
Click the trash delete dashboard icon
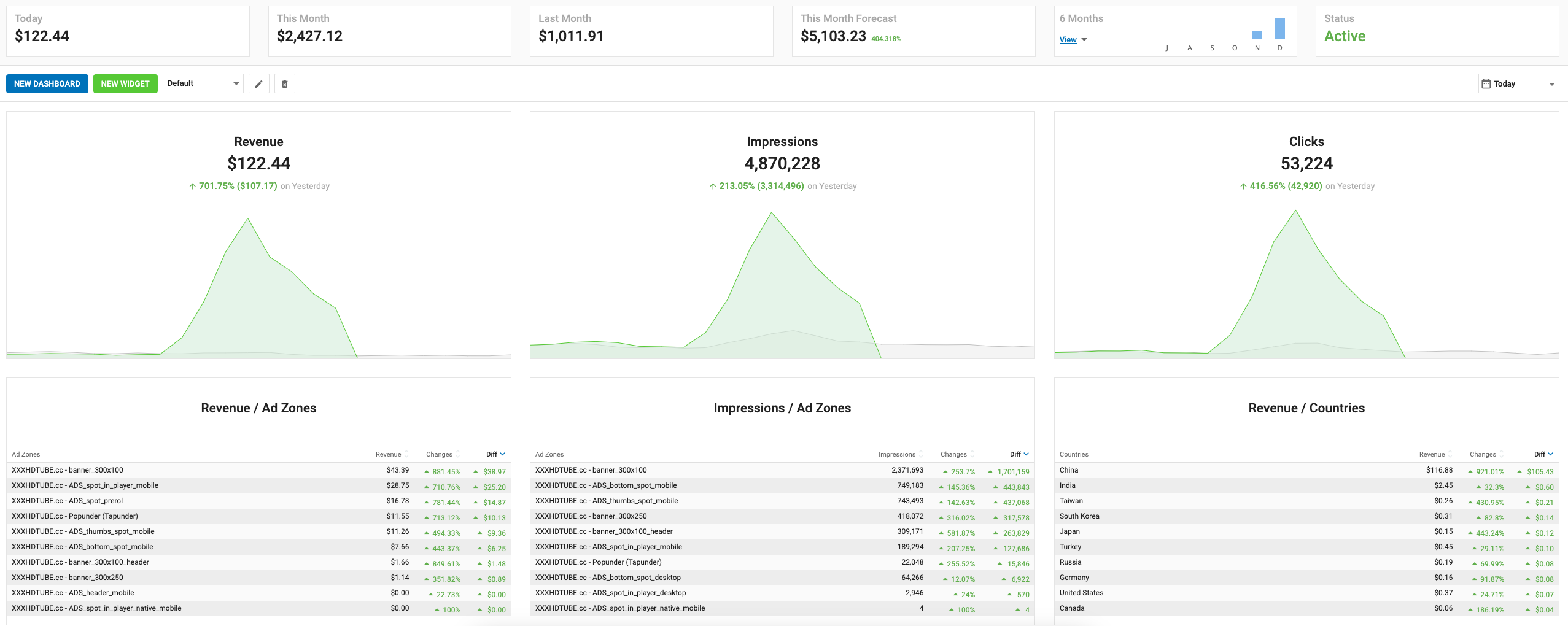pos(285,84)
